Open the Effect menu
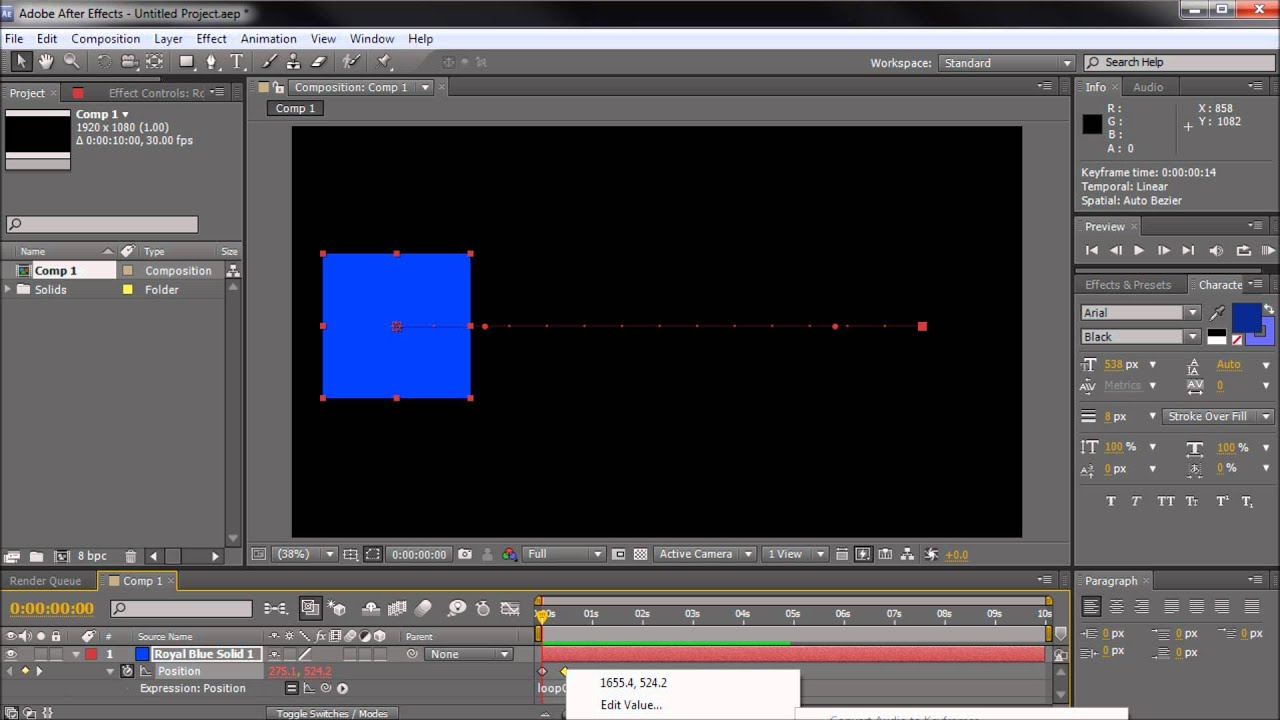This screenshot has width=1280, height=720. click(x=211, y=39)
